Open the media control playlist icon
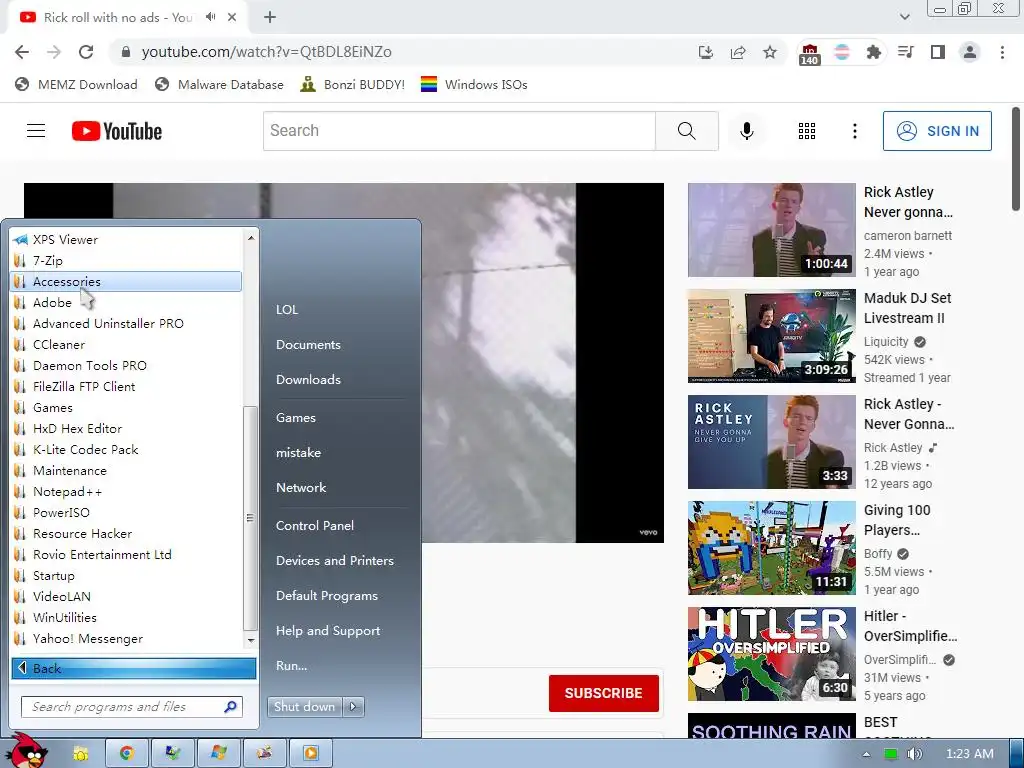Image resolution: width=1024 pixels, height=768 pixels. 905,52
